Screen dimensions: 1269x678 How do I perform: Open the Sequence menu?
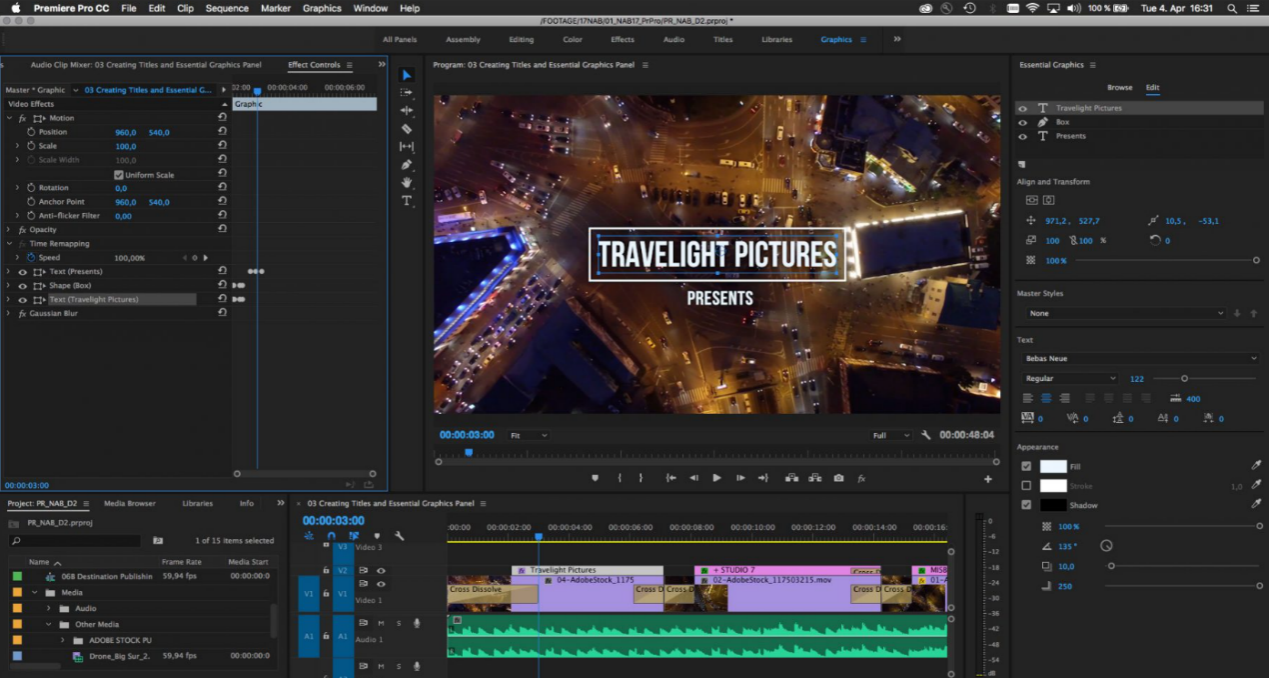pos(226,8)
